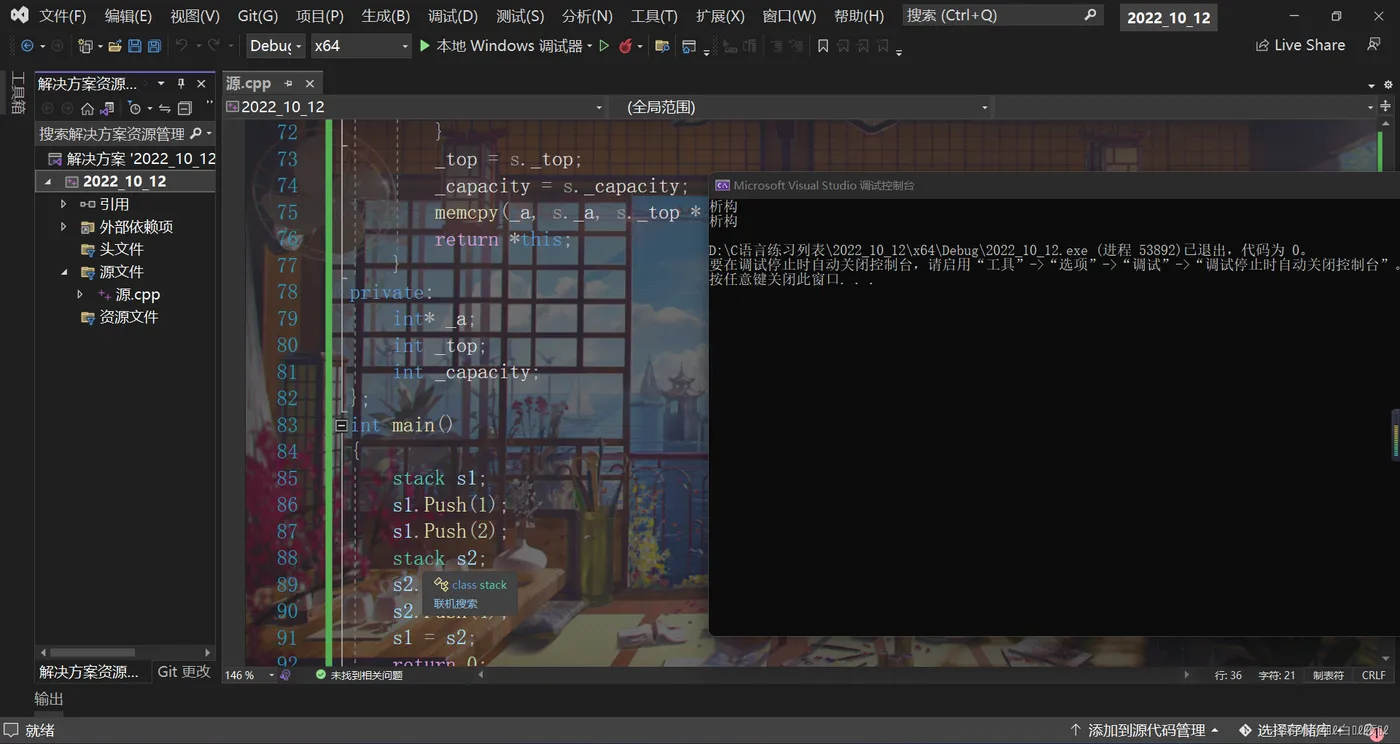Click the pending changes filter clock icon
This screenshot has width=1400, height=744.
click(x=135, y=108)
